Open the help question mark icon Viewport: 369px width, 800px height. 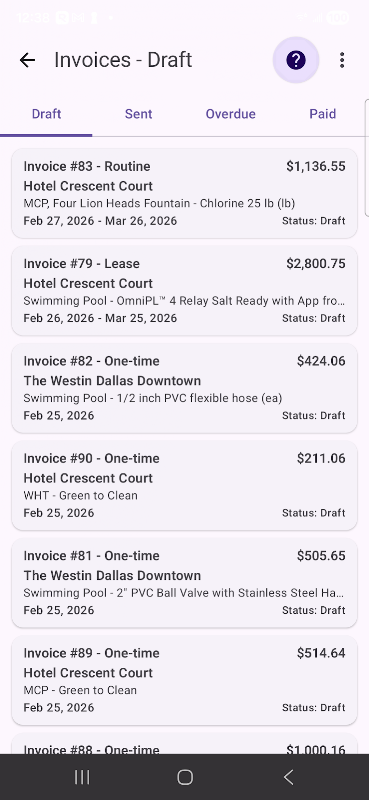coord(296,60)
